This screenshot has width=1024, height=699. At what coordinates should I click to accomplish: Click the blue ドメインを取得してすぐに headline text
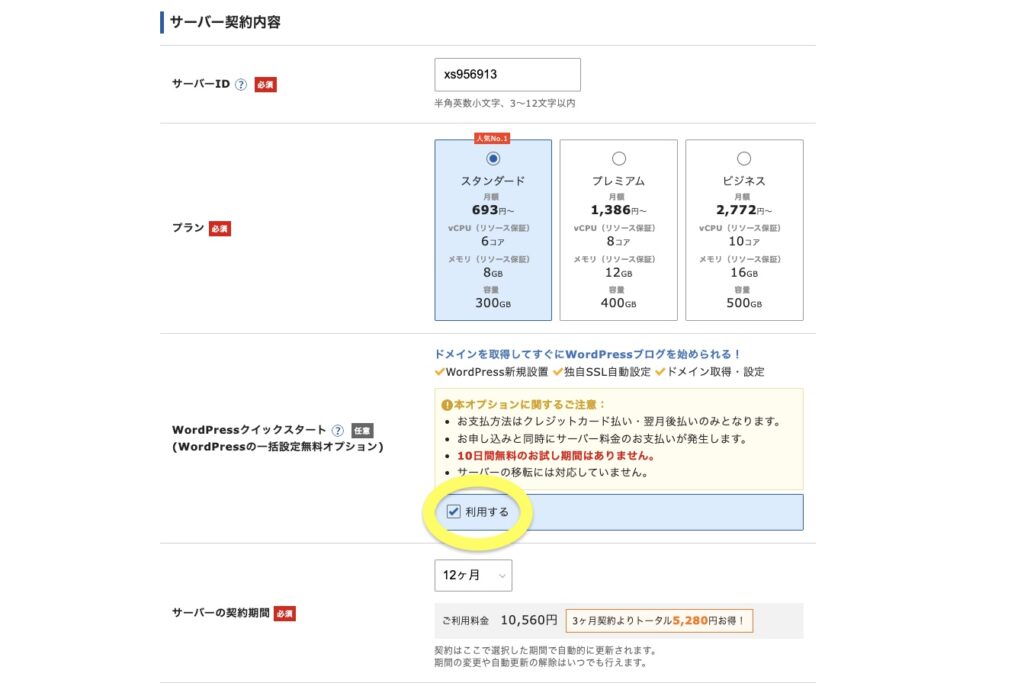pos(587,354)
